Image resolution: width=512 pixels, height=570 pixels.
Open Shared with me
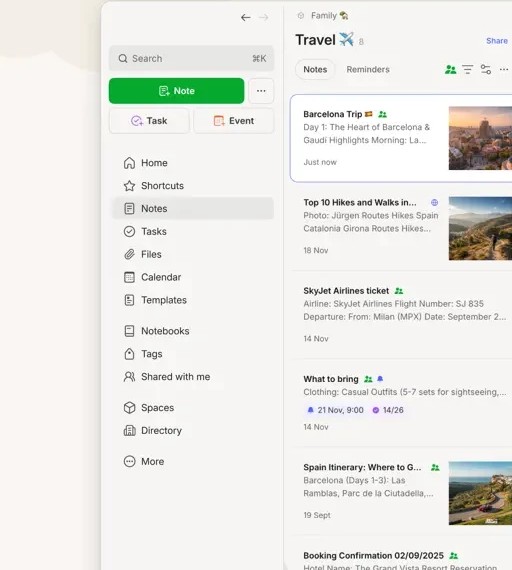tap(193, 377)
